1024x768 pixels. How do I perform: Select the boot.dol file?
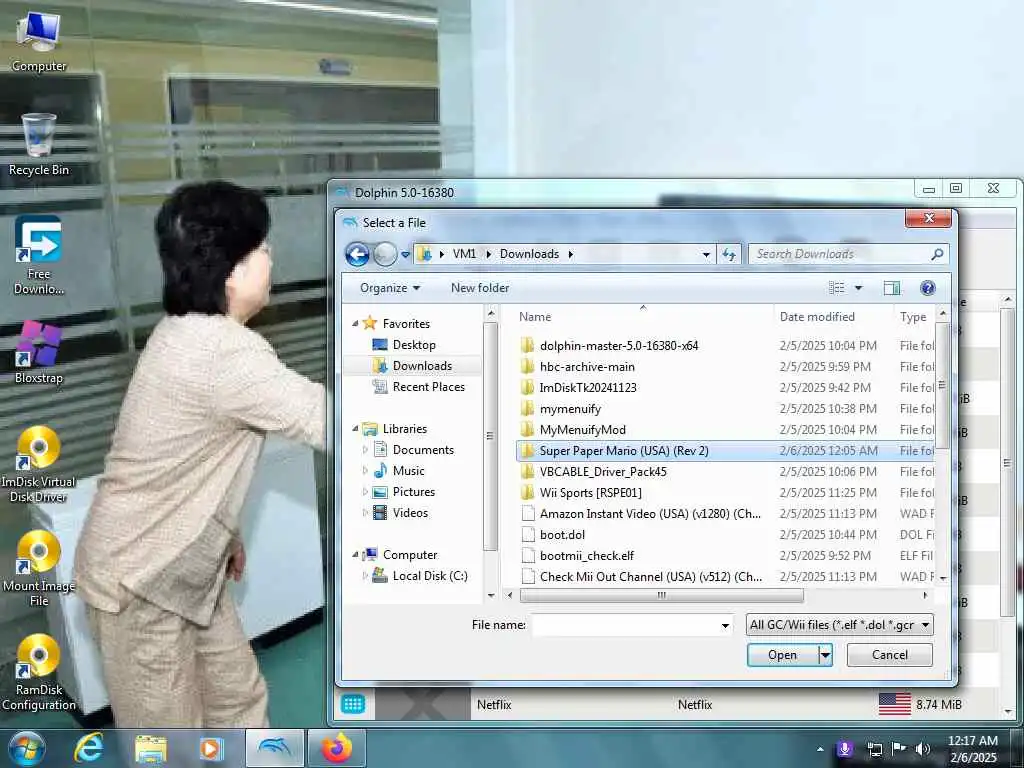(x=725, y=534)
